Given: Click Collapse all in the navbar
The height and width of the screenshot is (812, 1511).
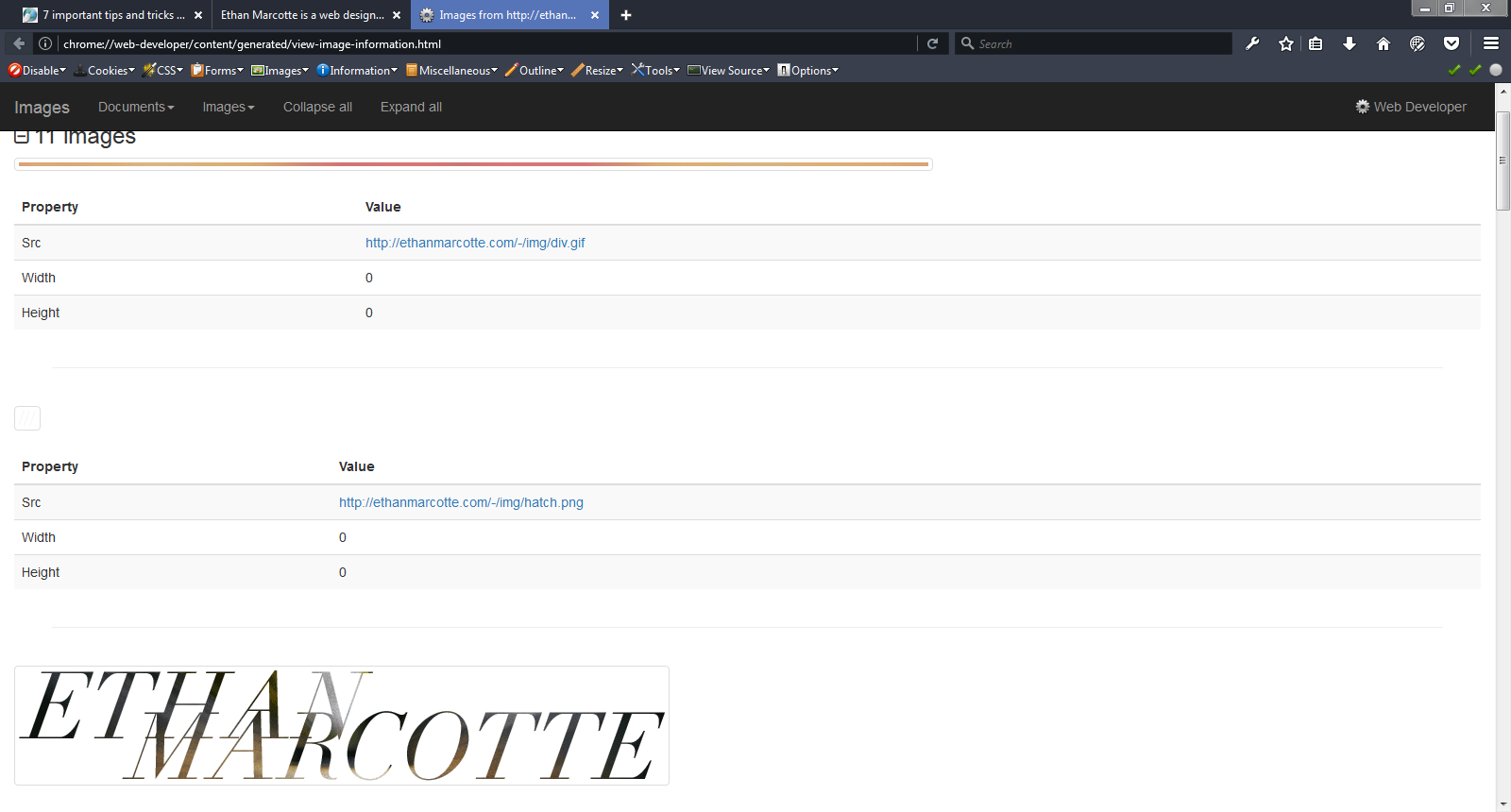Looking at the screenshot, I should [x=317, y=107].
